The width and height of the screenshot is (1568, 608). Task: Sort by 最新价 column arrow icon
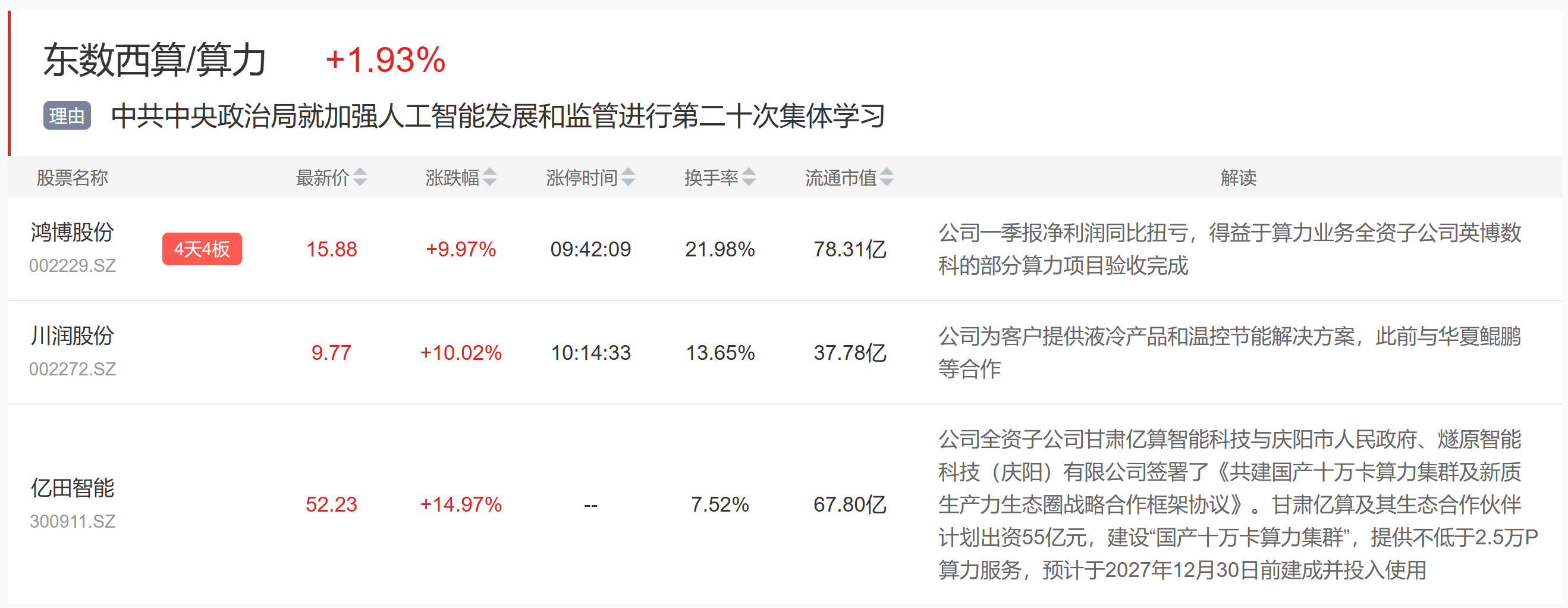pyautogui.click(x=360, y=177)
